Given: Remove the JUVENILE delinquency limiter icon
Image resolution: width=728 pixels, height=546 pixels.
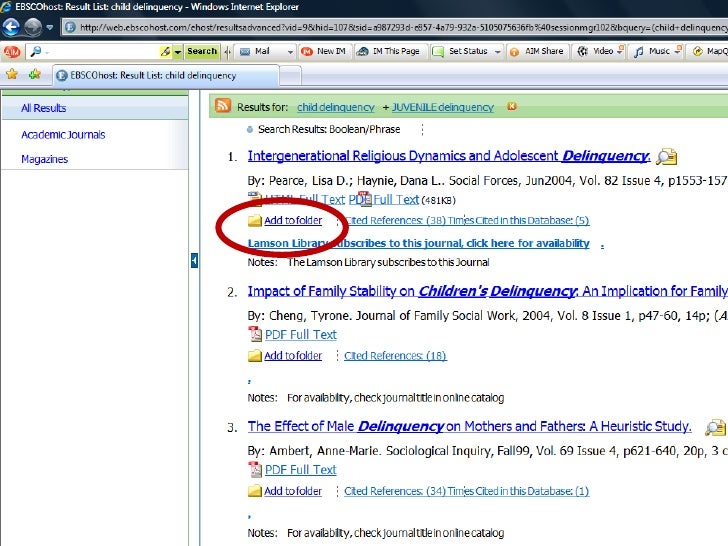Looking at the screenshot, I should click(512, 106).
